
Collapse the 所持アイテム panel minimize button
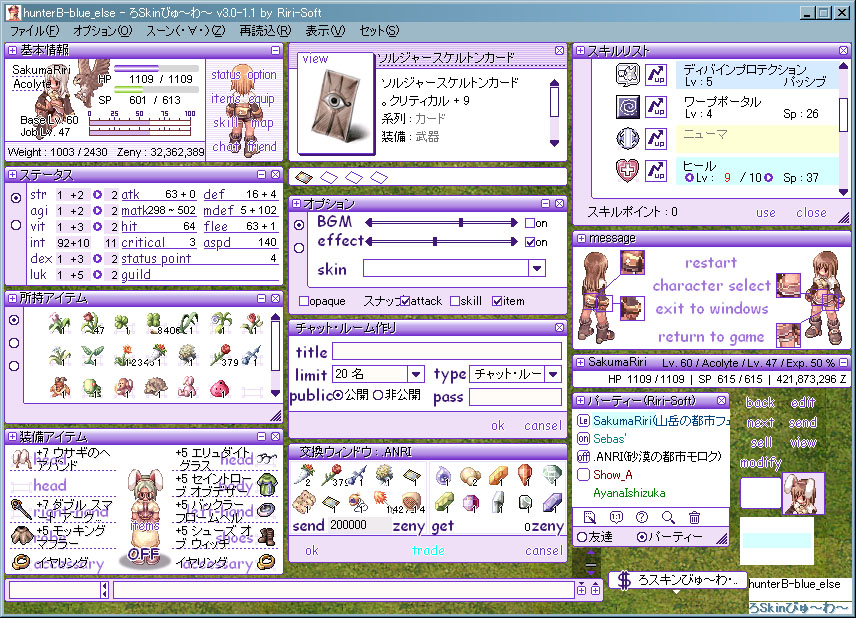coord(261,299)
